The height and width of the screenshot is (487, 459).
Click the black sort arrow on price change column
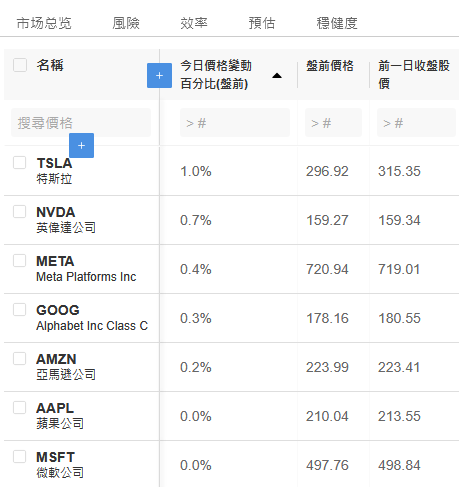(x=277, y=76)
